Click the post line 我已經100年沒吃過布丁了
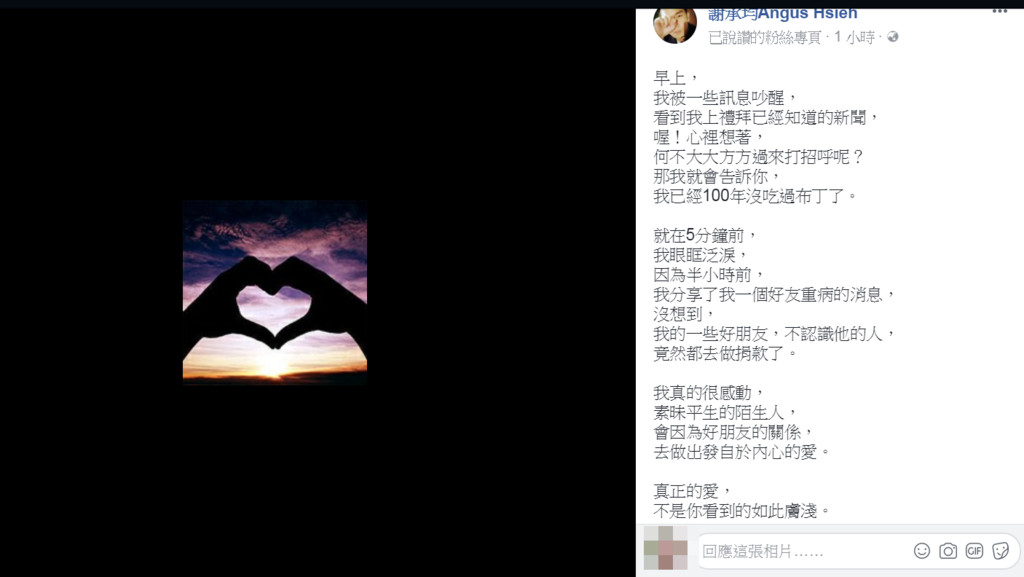 (x=755, y=196)
